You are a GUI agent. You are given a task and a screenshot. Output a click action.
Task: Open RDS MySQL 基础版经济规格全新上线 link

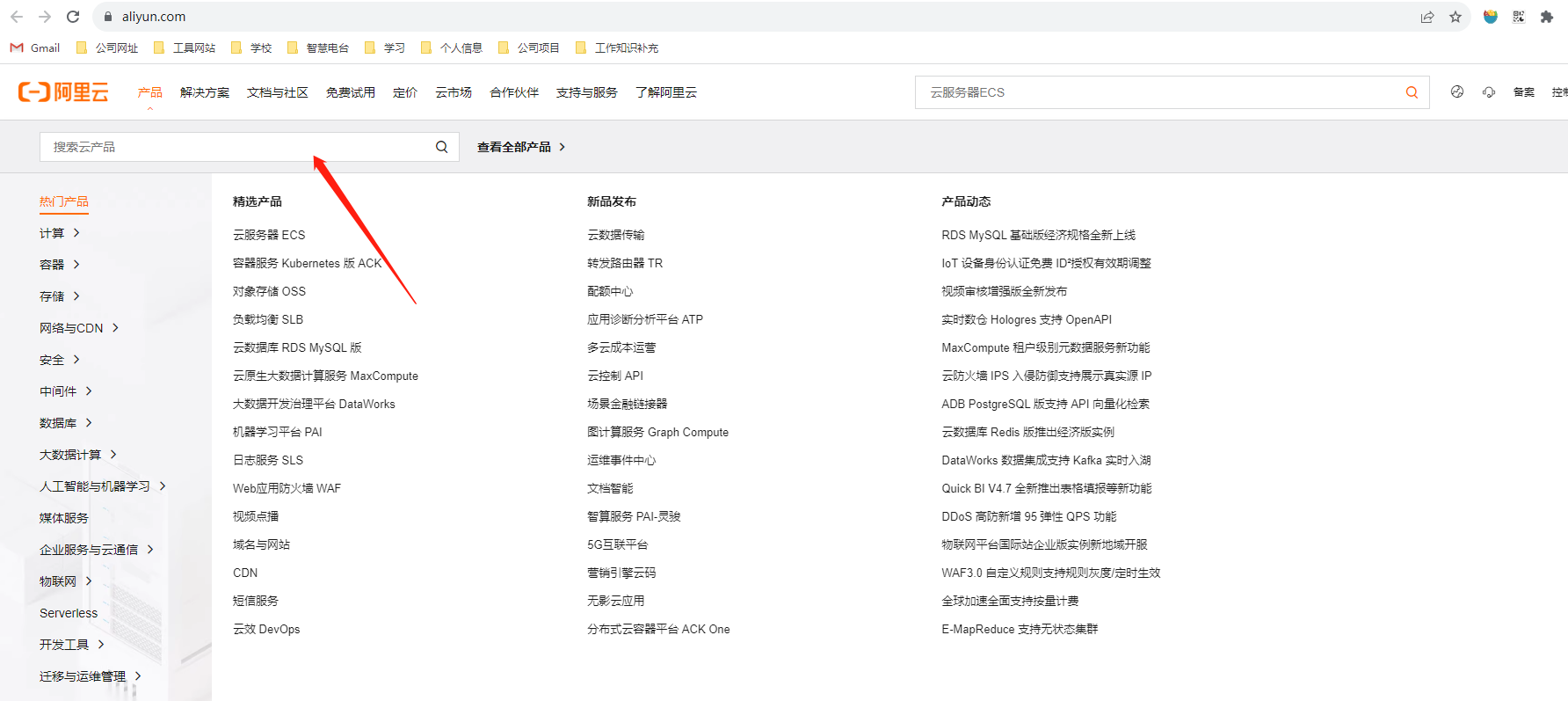[1038, 235]
